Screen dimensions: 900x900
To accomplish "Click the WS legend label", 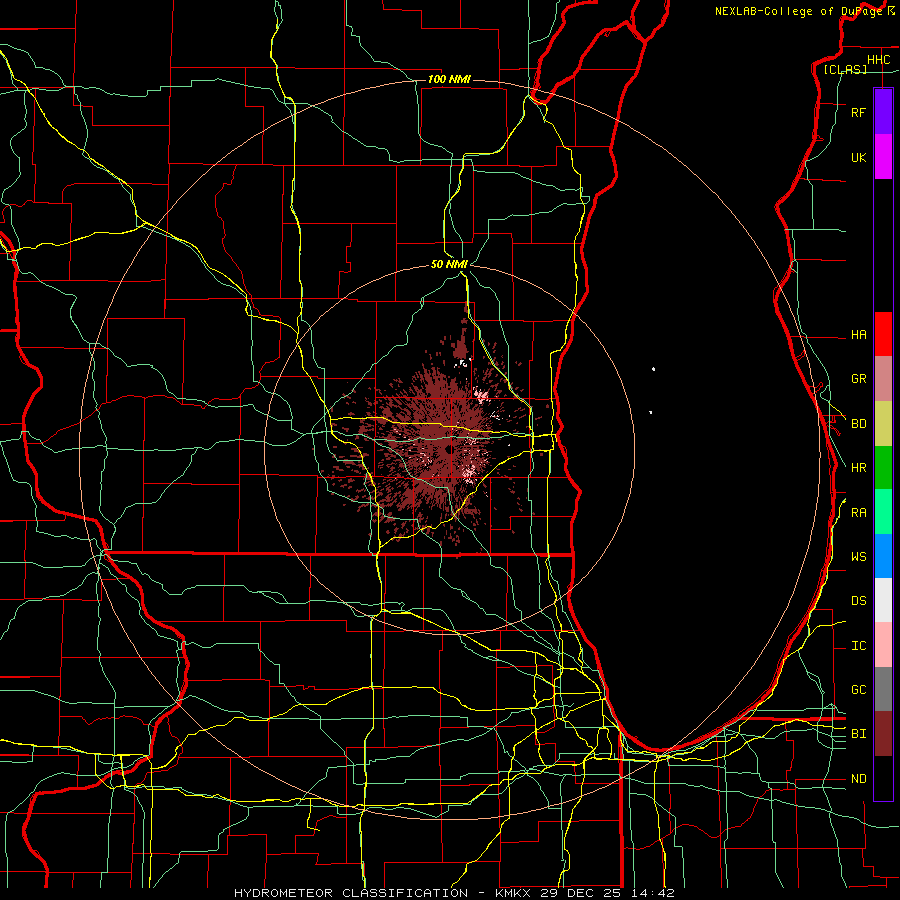I will [859, 556].
